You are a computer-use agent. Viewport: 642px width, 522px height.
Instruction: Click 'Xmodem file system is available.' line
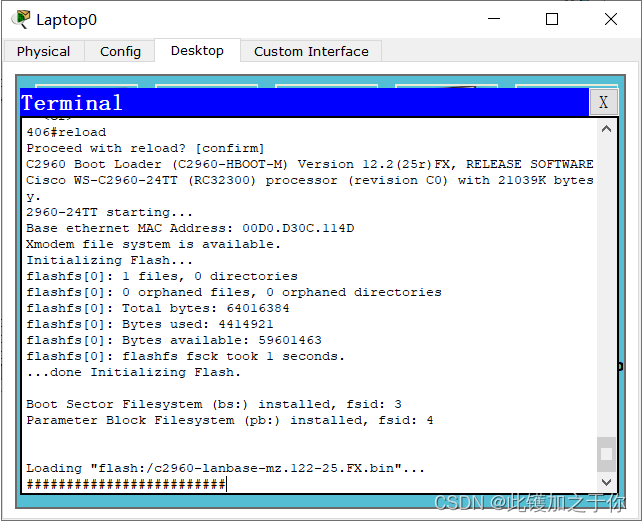pyautogui.click(x=154, y=244)
